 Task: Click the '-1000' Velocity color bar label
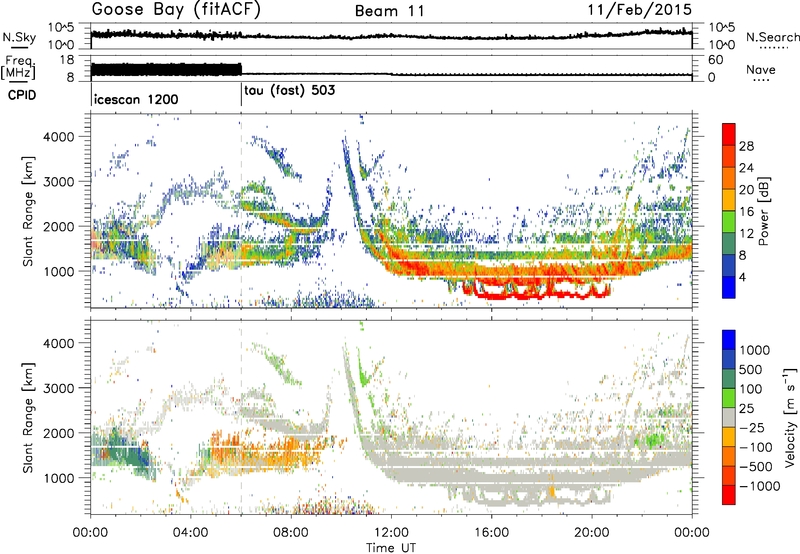pos(760,486)
